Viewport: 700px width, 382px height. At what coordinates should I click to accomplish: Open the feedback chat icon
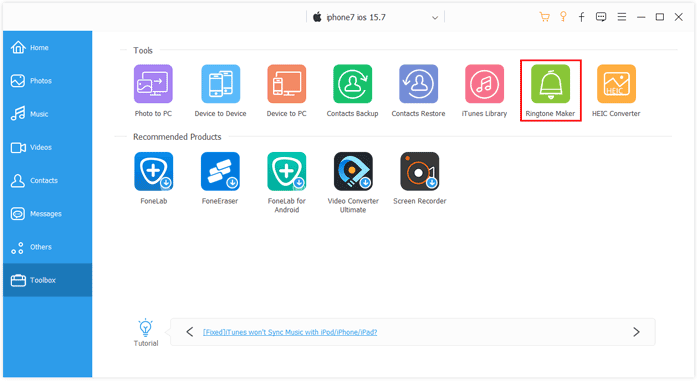click(x=601, y=17)
